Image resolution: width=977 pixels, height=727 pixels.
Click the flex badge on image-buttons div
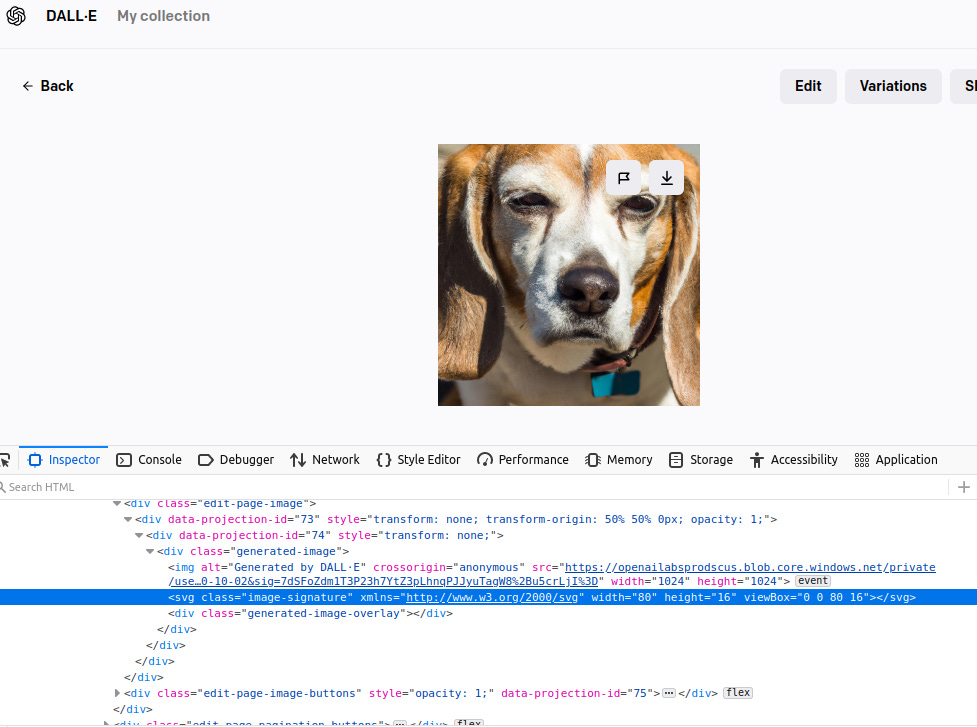pyautogui.click(x=738, y=693)
